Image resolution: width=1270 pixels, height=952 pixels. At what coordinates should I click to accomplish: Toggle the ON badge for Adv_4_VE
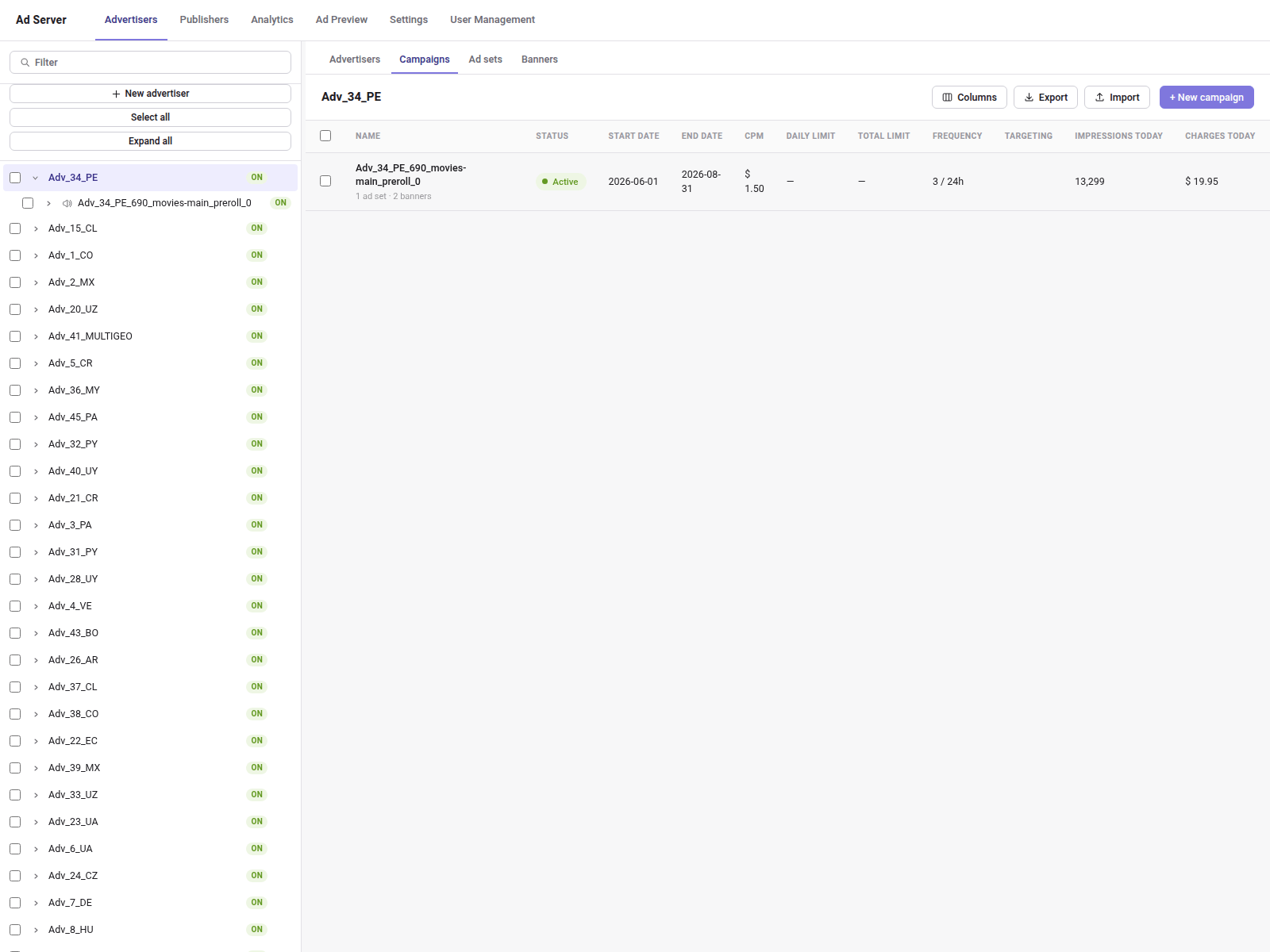point(256,606)
